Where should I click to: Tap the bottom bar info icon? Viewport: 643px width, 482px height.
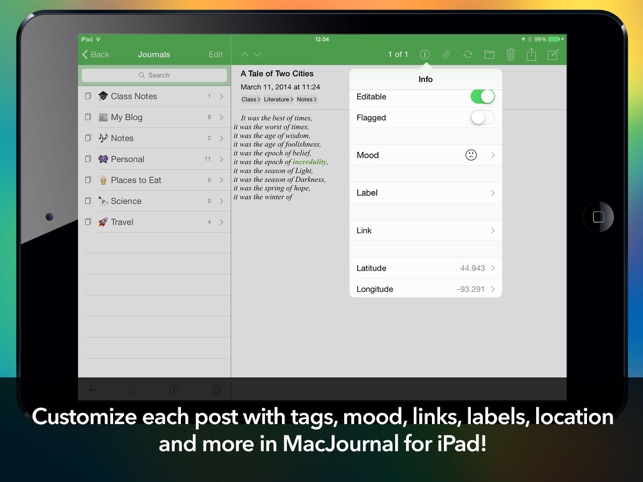pyautogui.click(x=174, y=390)
